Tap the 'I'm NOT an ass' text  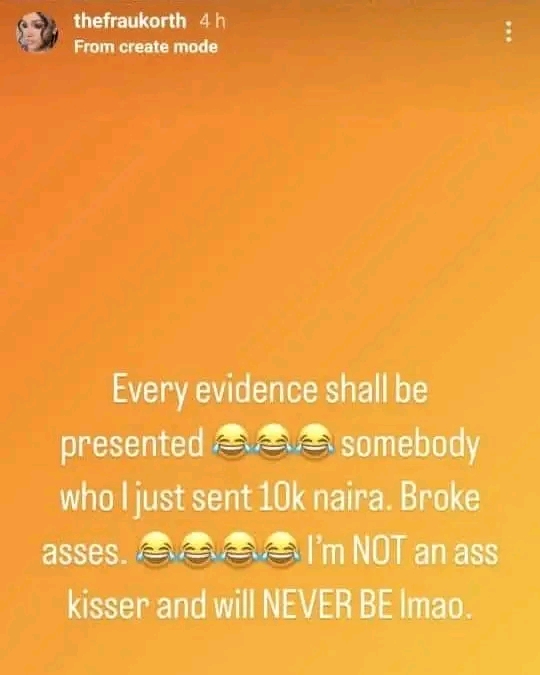402,551
